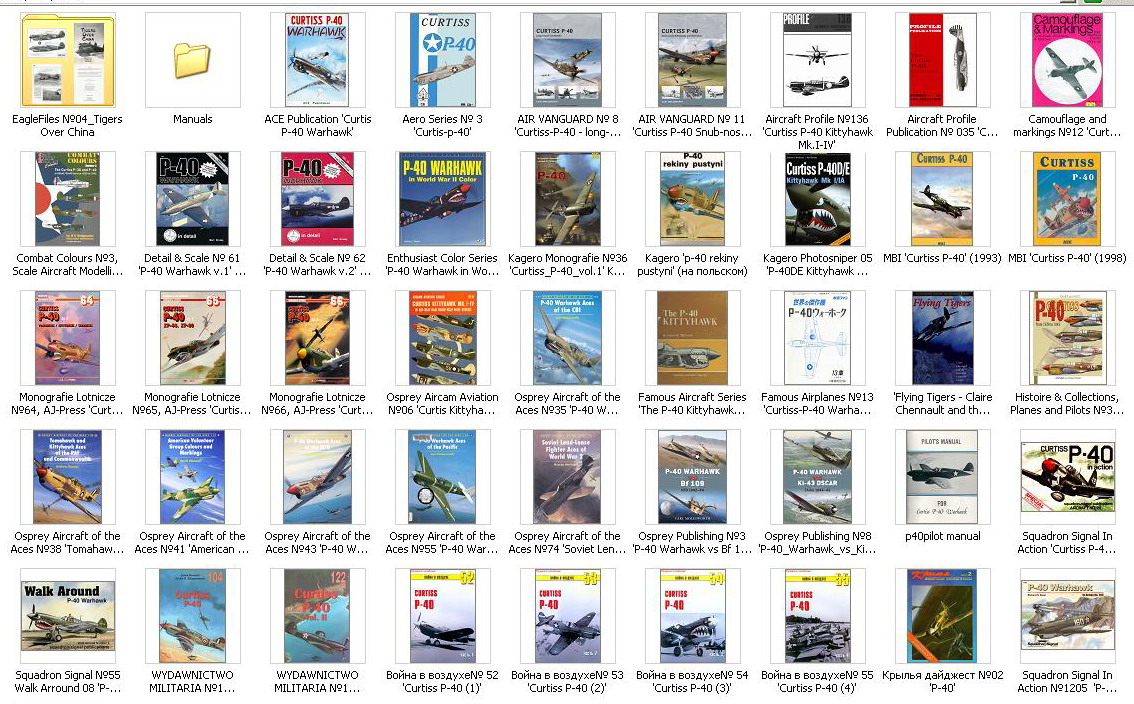Select Famous Airplanes №13 Curtiss P-40 file
This screenshot has height=704, width=1134.
[x=816, y=338]
